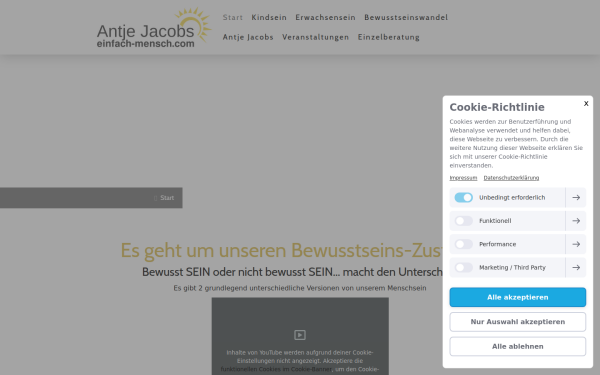Click Nur Auswahl akzeptieren button

517,322
